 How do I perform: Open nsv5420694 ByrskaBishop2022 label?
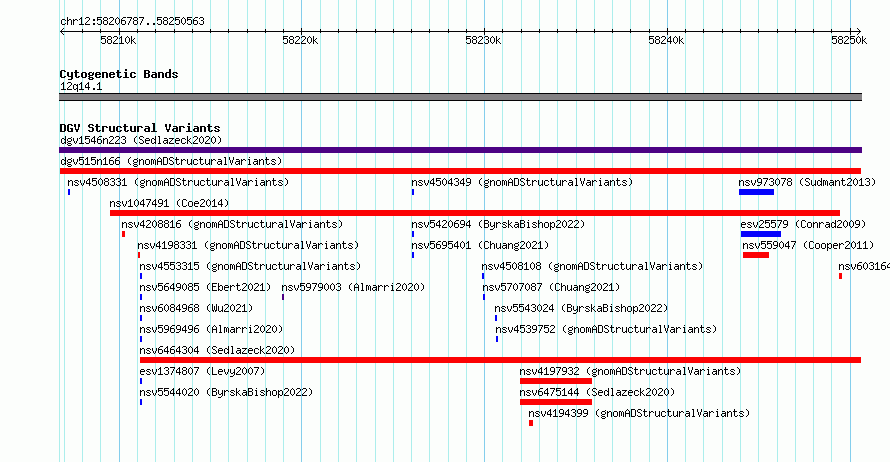coord(498,224)
